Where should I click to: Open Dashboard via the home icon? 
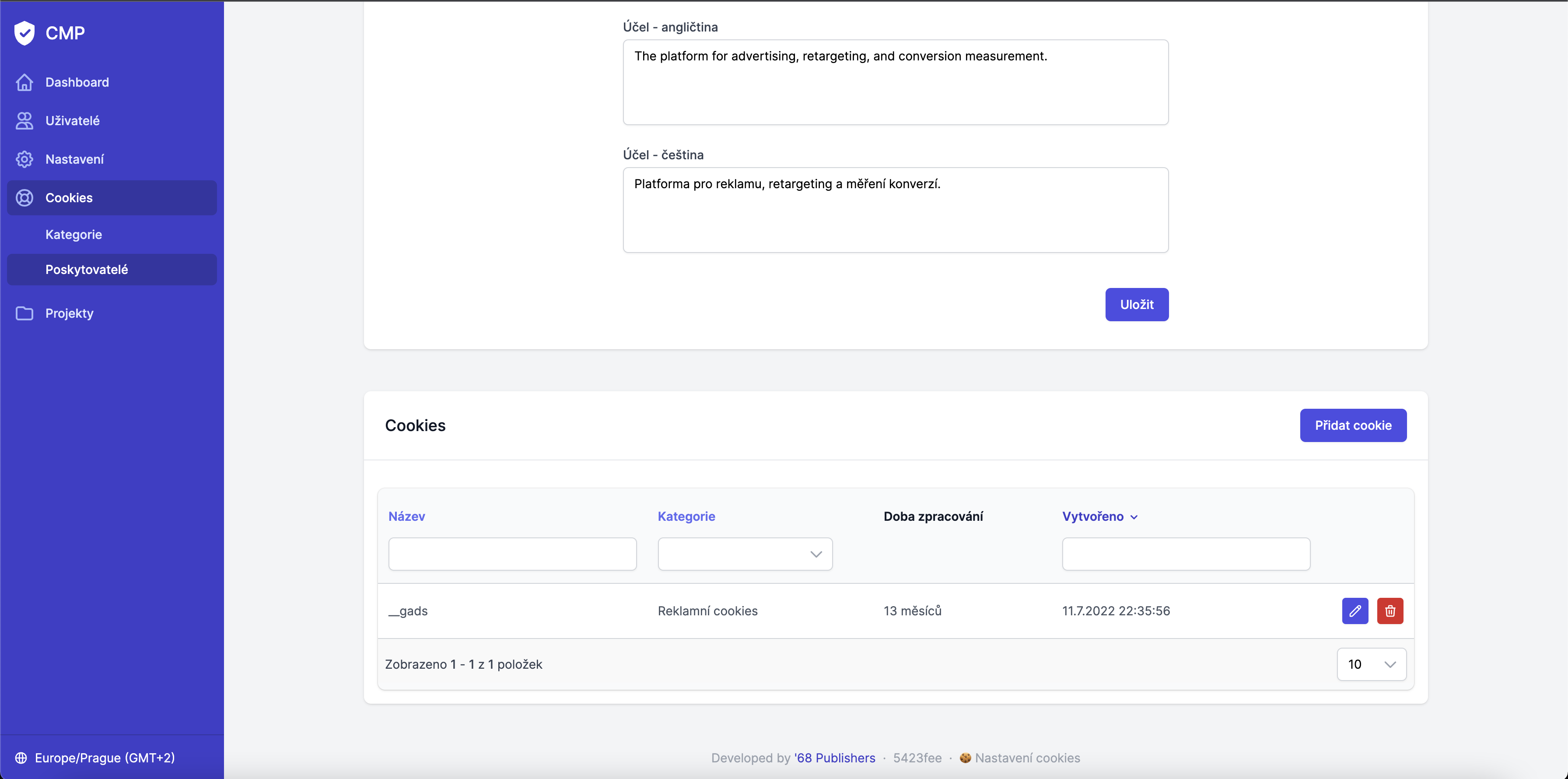[x=24, y=81]
